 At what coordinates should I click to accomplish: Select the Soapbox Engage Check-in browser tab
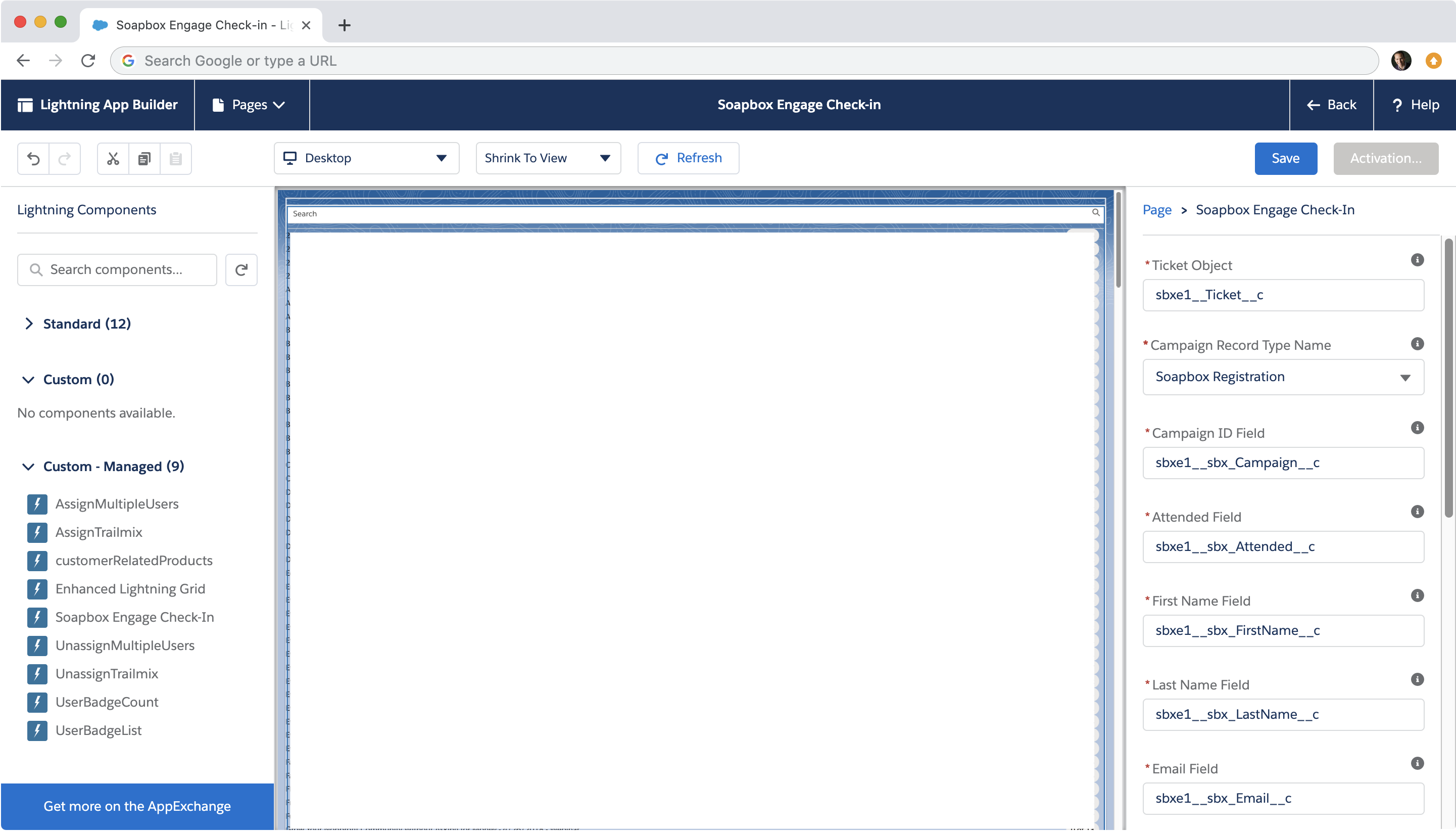[x=201, y=25]
